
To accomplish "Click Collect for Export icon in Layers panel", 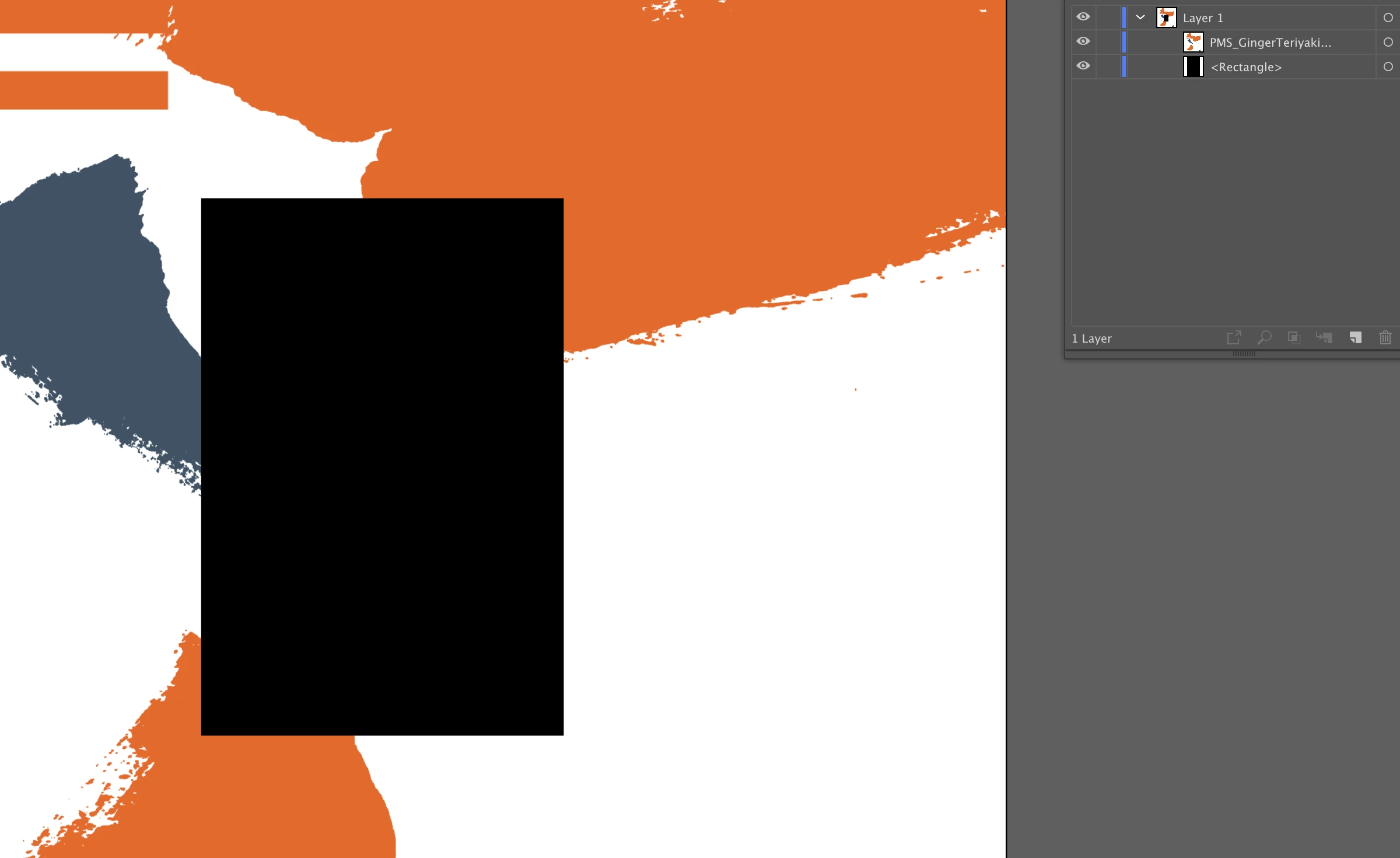I will (1234, 337).
